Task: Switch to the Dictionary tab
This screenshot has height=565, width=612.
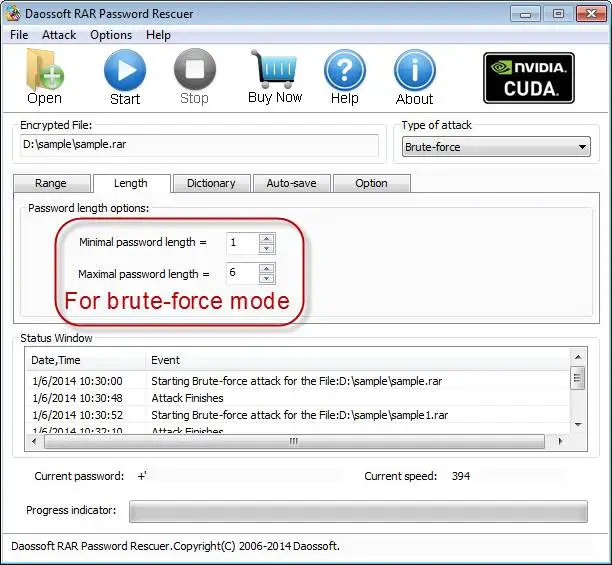Action: pos(212,183)
